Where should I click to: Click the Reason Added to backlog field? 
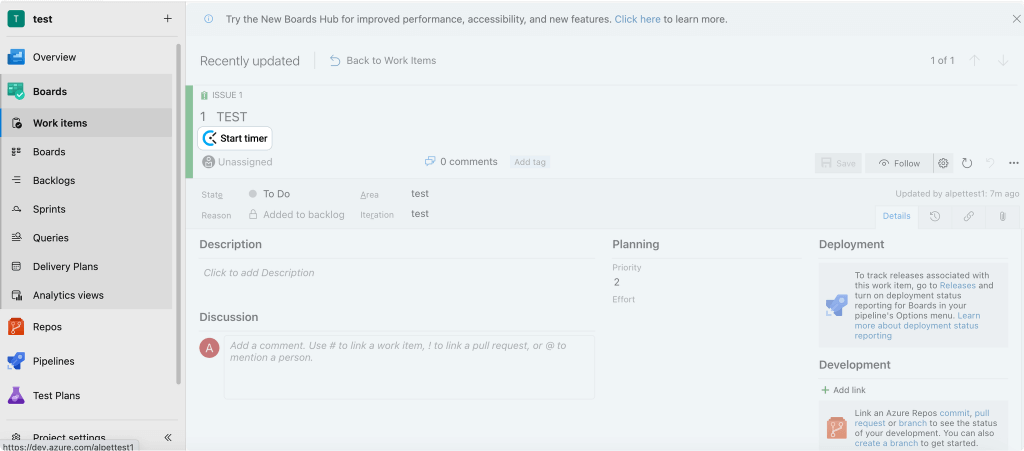[x=296, y=214]
